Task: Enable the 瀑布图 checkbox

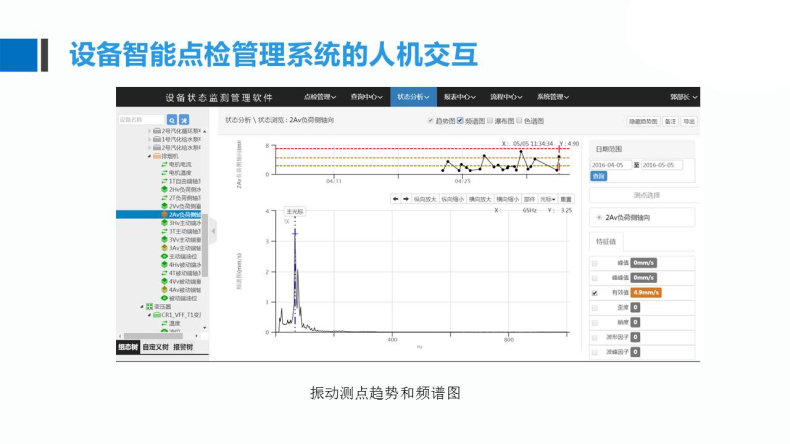Action: 489,120
